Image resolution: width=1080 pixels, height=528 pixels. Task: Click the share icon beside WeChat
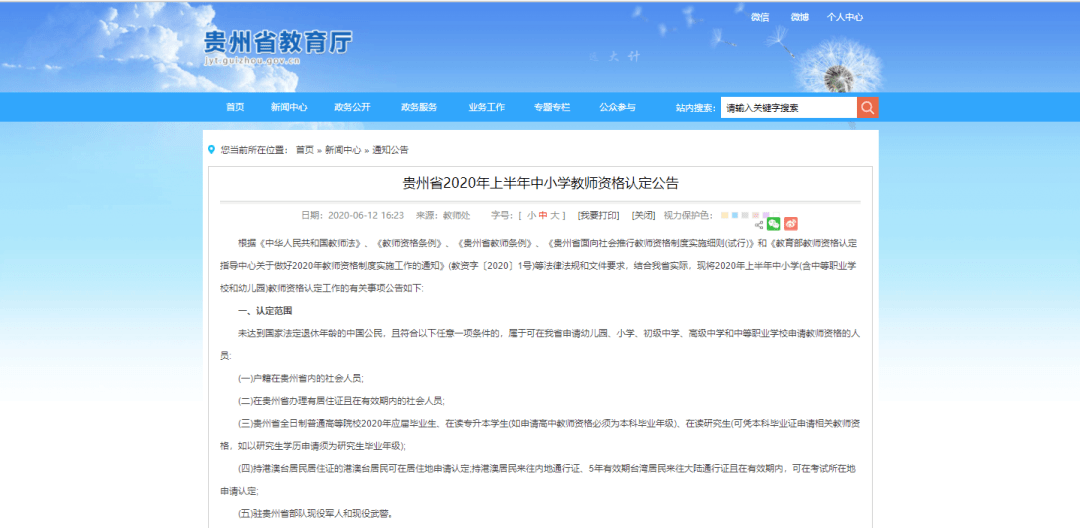click(x=759, y=224)
